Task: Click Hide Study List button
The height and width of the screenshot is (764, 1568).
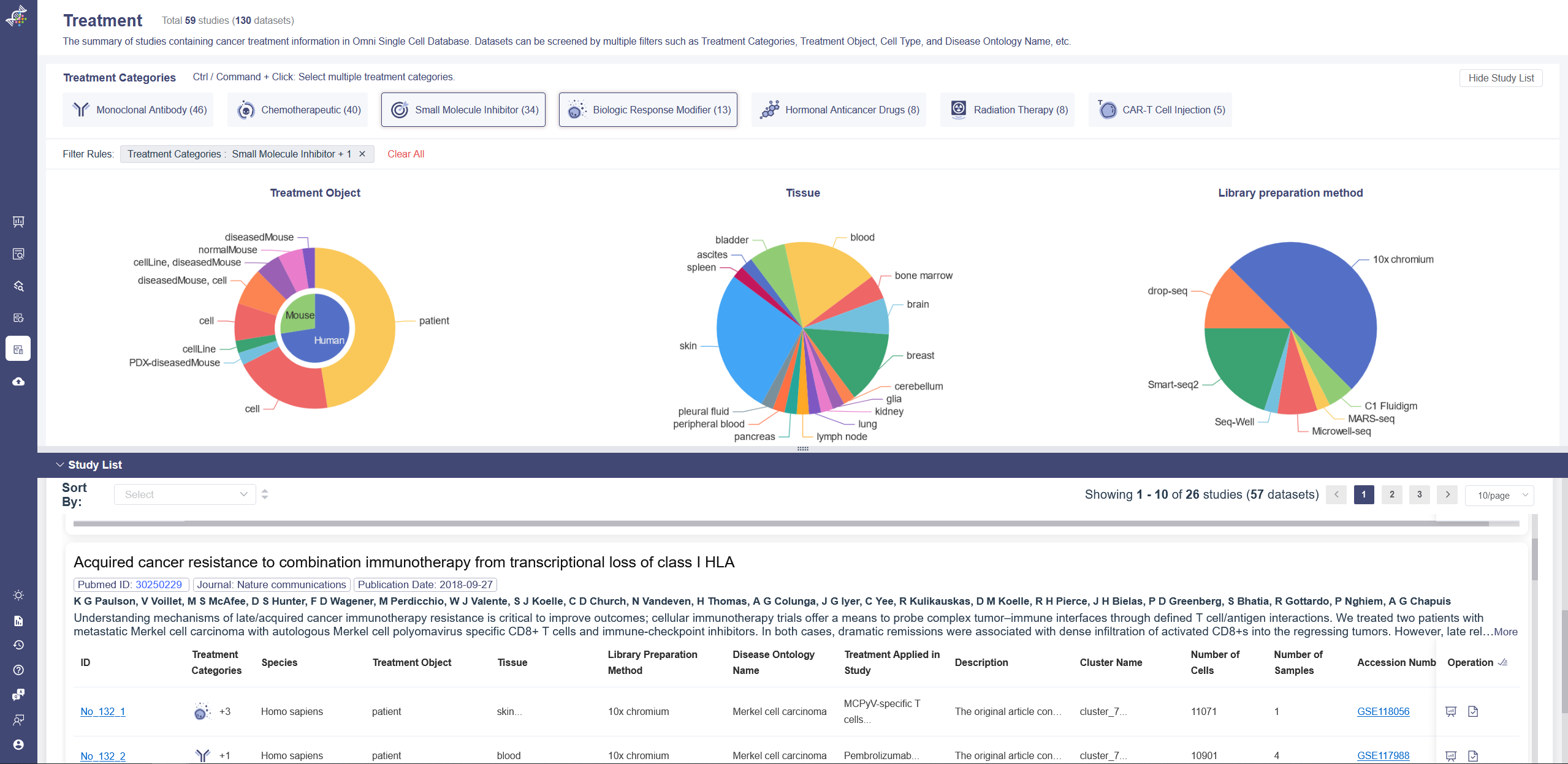Action: (1501, 78)
